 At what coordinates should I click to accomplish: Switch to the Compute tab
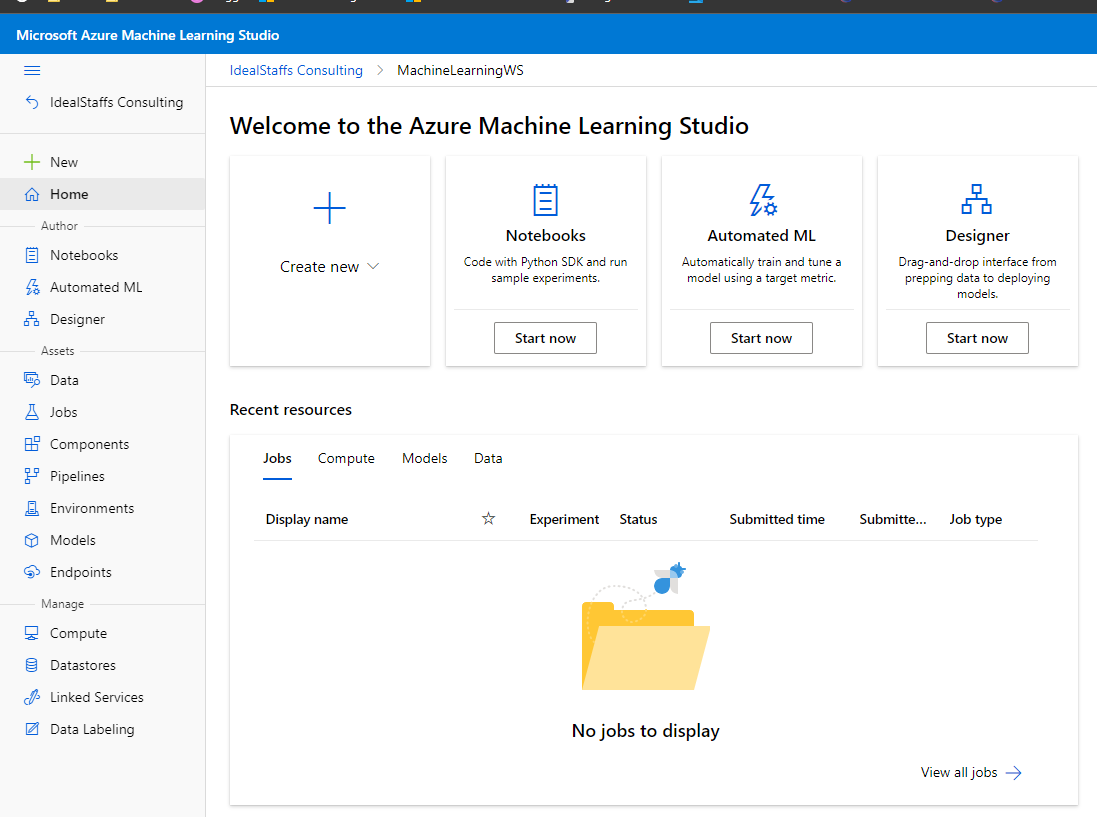click(x=346, y=458)
